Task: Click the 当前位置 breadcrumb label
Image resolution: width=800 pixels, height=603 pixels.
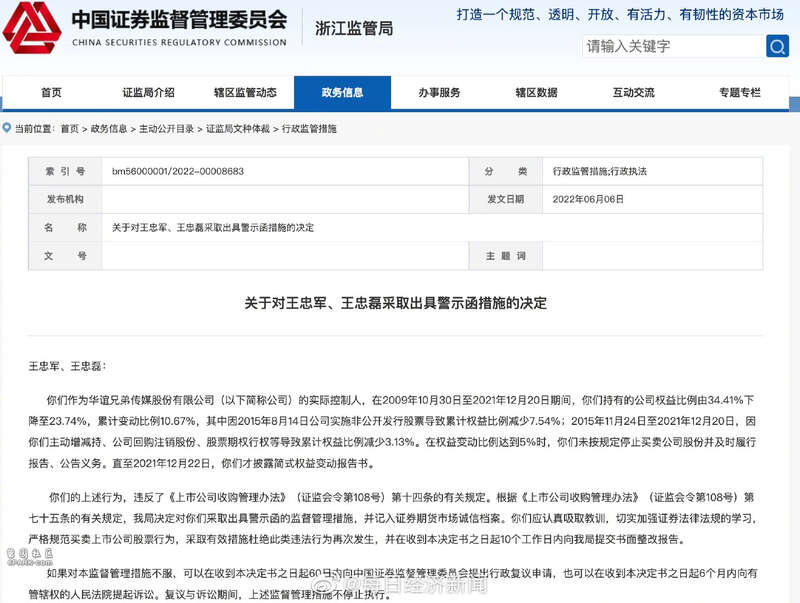Action: [34, 129]
